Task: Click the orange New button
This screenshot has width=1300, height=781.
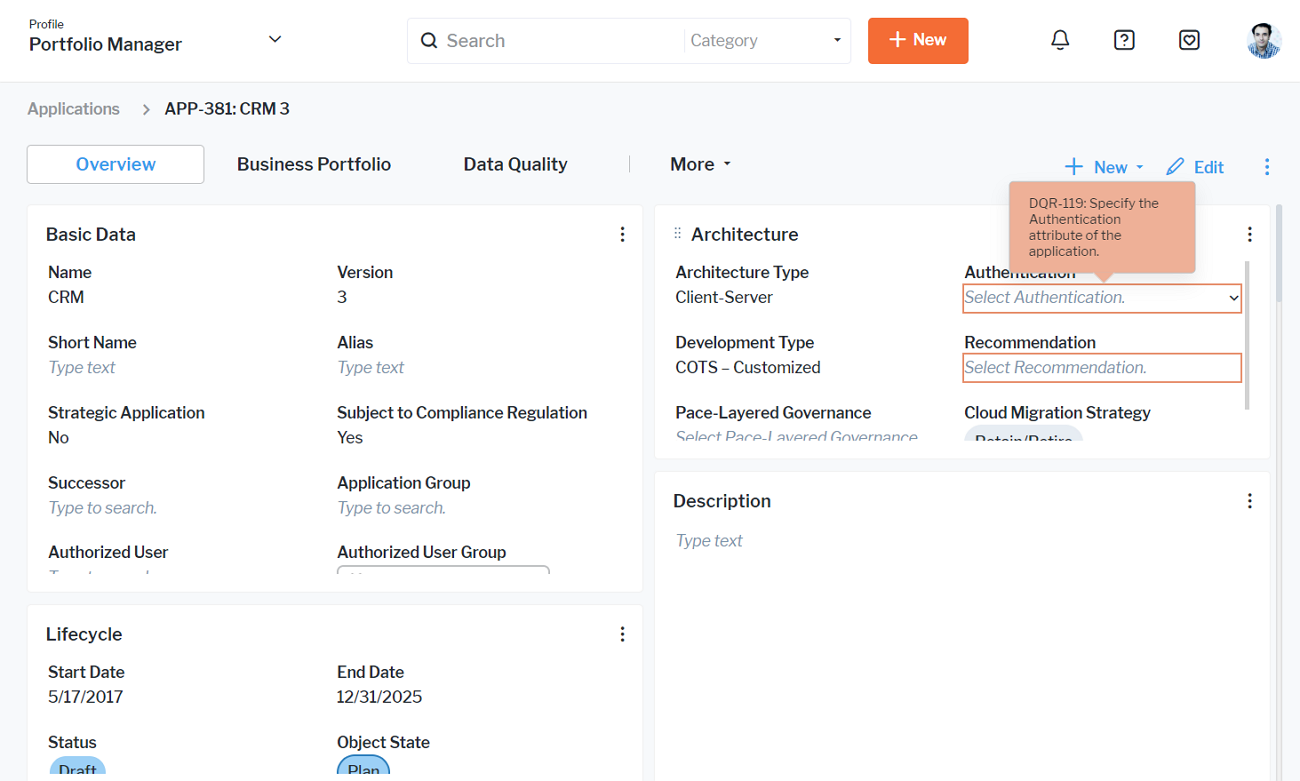Action: 917,41
